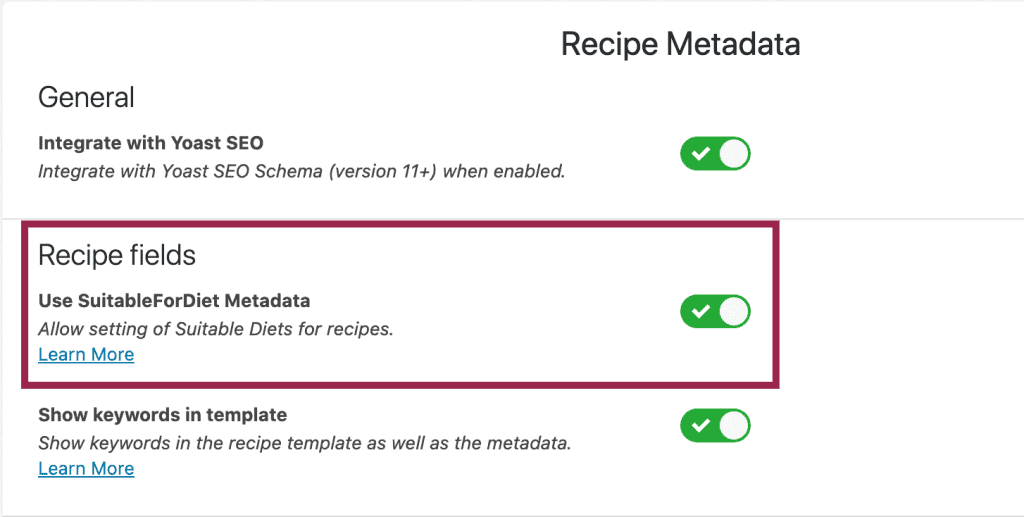Click the Yoast SEO Schema description text

tap(301, 171)
